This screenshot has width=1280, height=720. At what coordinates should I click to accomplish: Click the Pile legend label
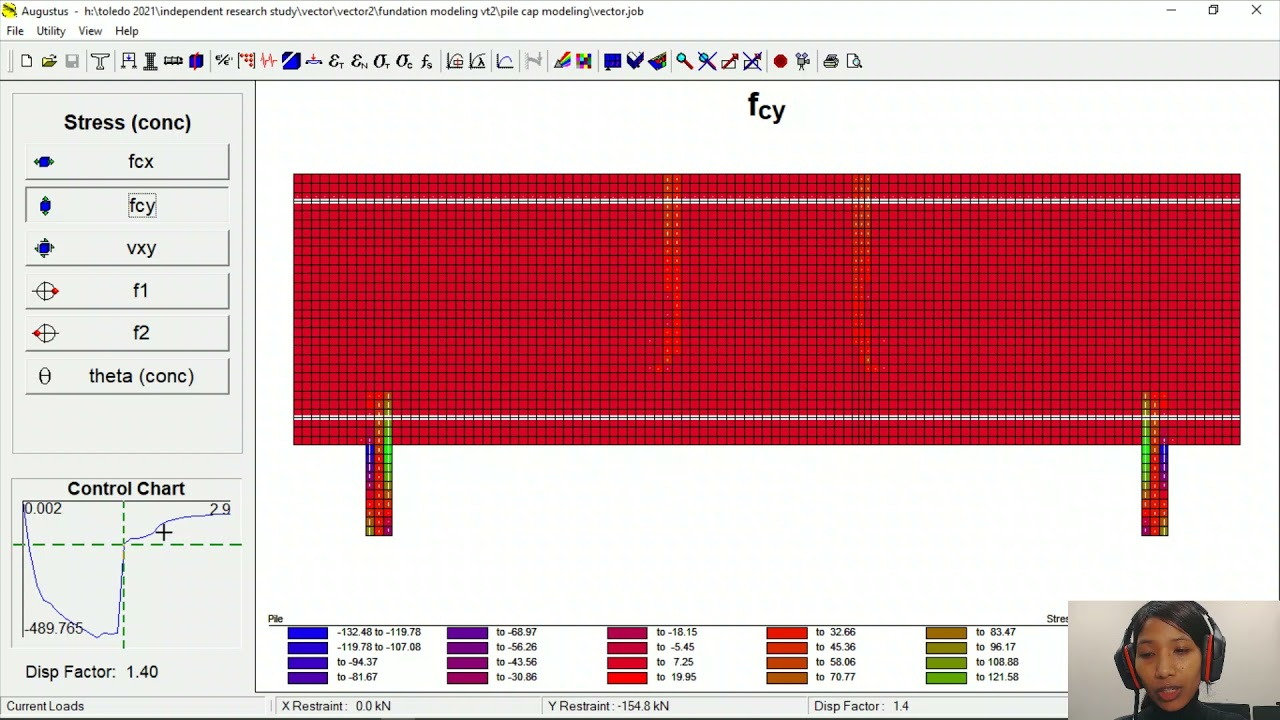275,619
